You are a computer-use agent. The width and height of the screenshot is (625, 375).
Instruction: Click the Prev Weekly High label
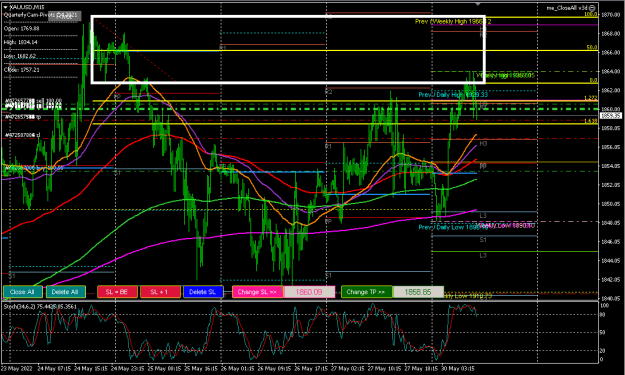tap(453, 22)
